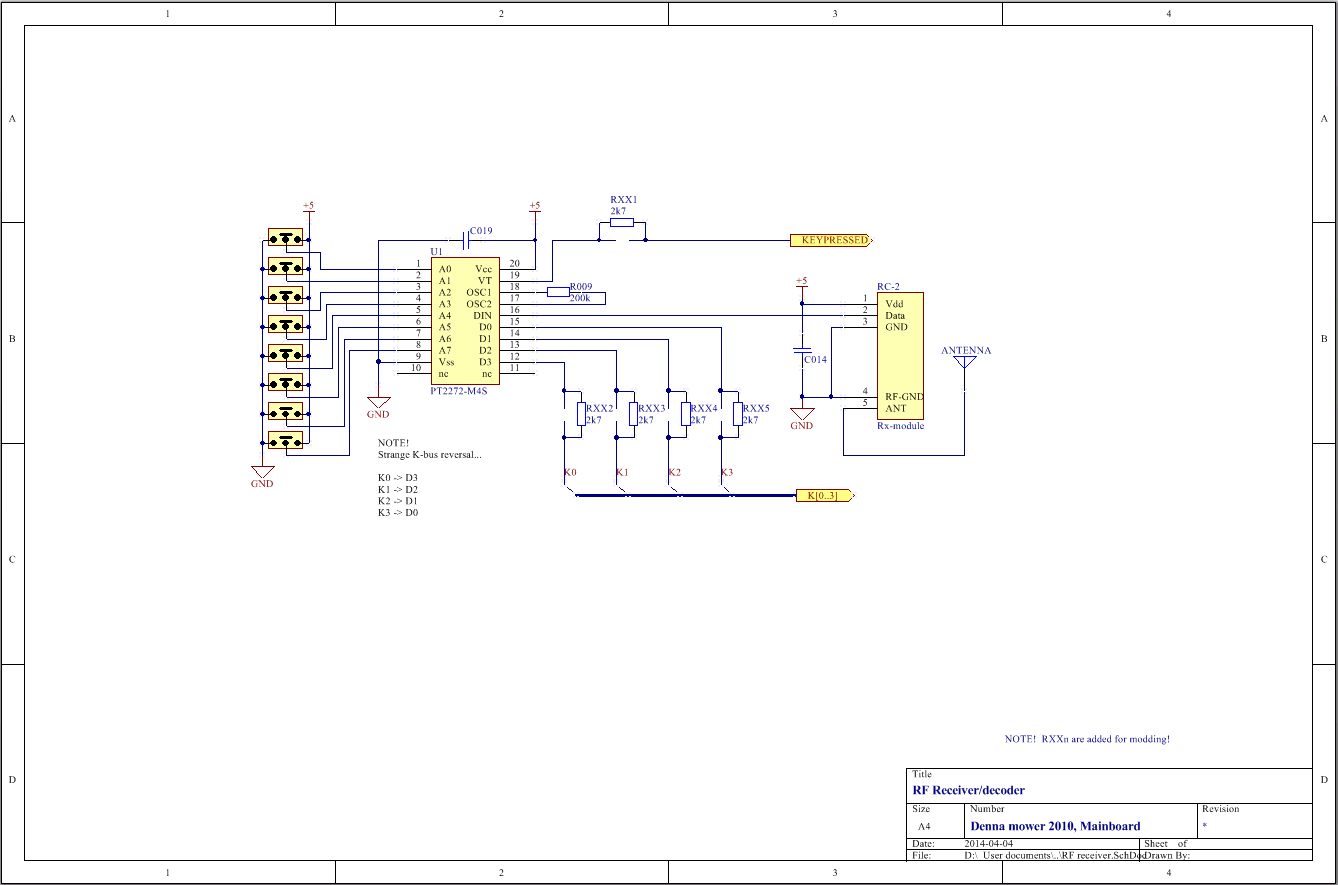Click the GND symbol below C014

[801, 413]
